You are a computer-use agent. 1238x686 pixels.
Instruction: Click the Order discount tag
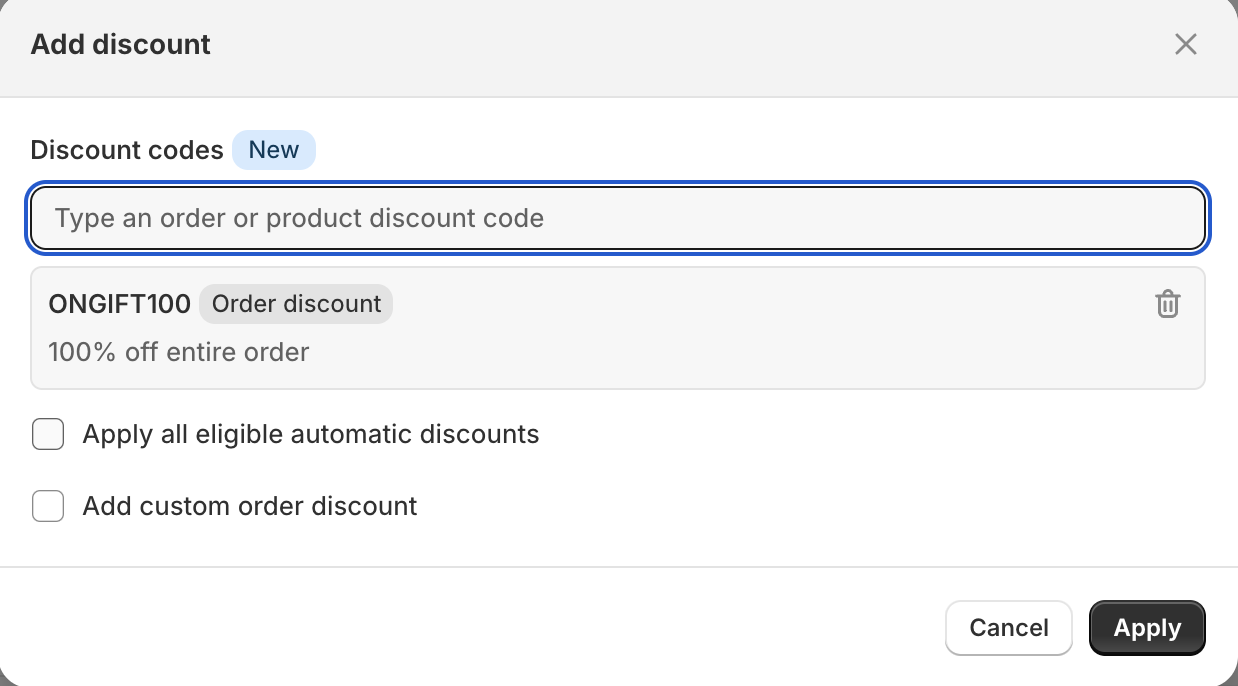coord(296,304)
